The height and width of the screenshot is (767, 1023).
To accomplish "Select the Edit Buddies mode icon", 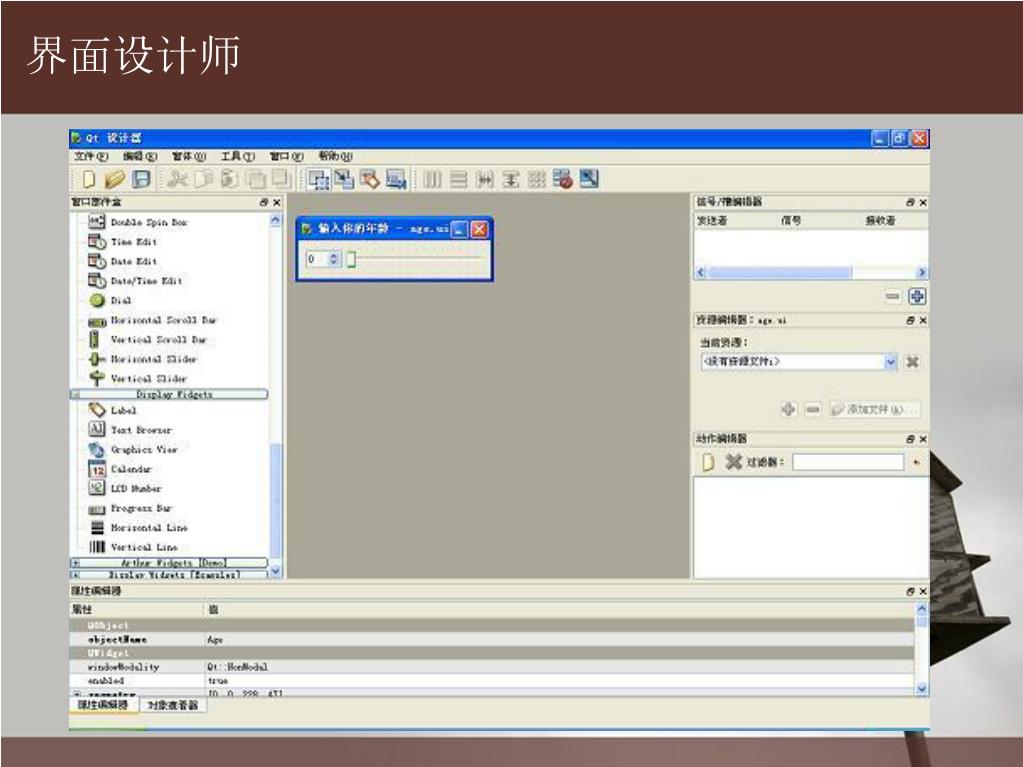I will tap(369, 179).
